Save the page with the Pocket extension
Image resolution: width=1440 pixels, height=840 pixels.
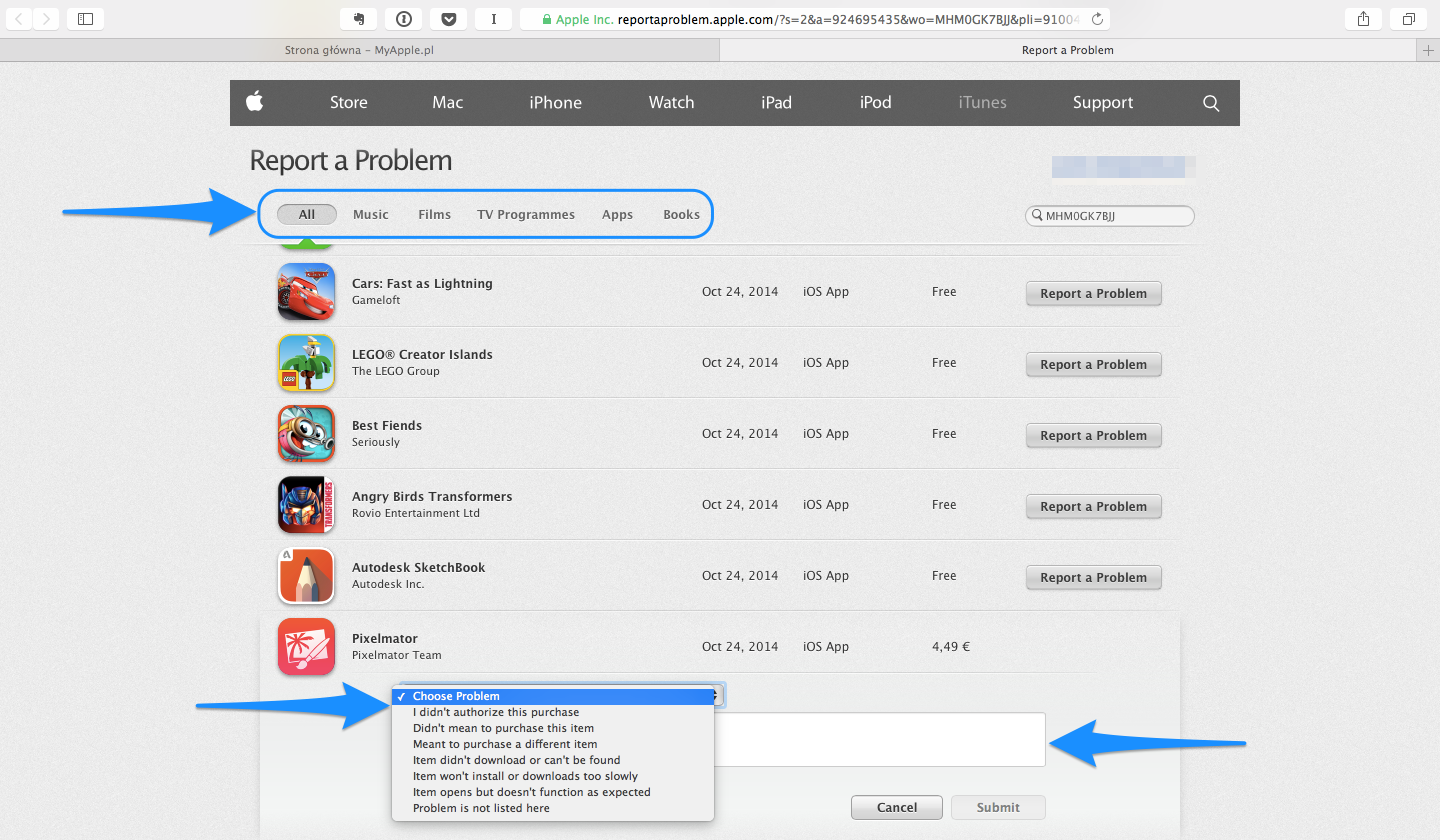tap(448, 18)
